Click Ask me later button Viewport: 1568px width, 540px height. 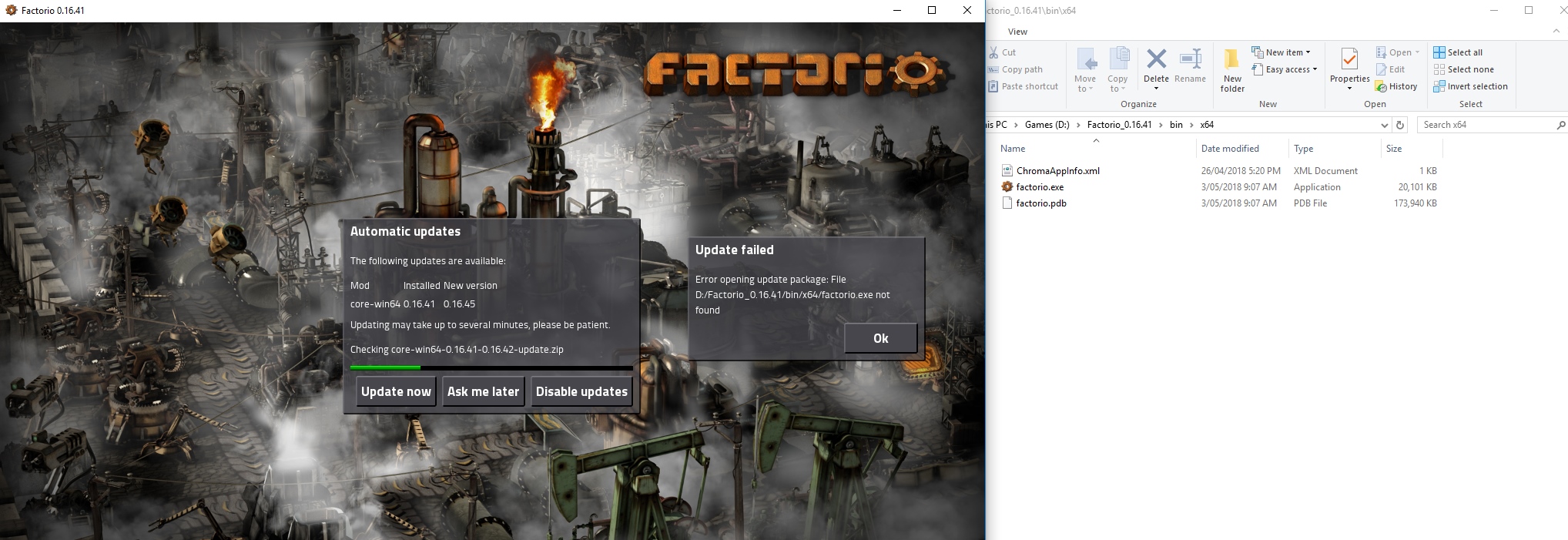[x=483, y=391]
